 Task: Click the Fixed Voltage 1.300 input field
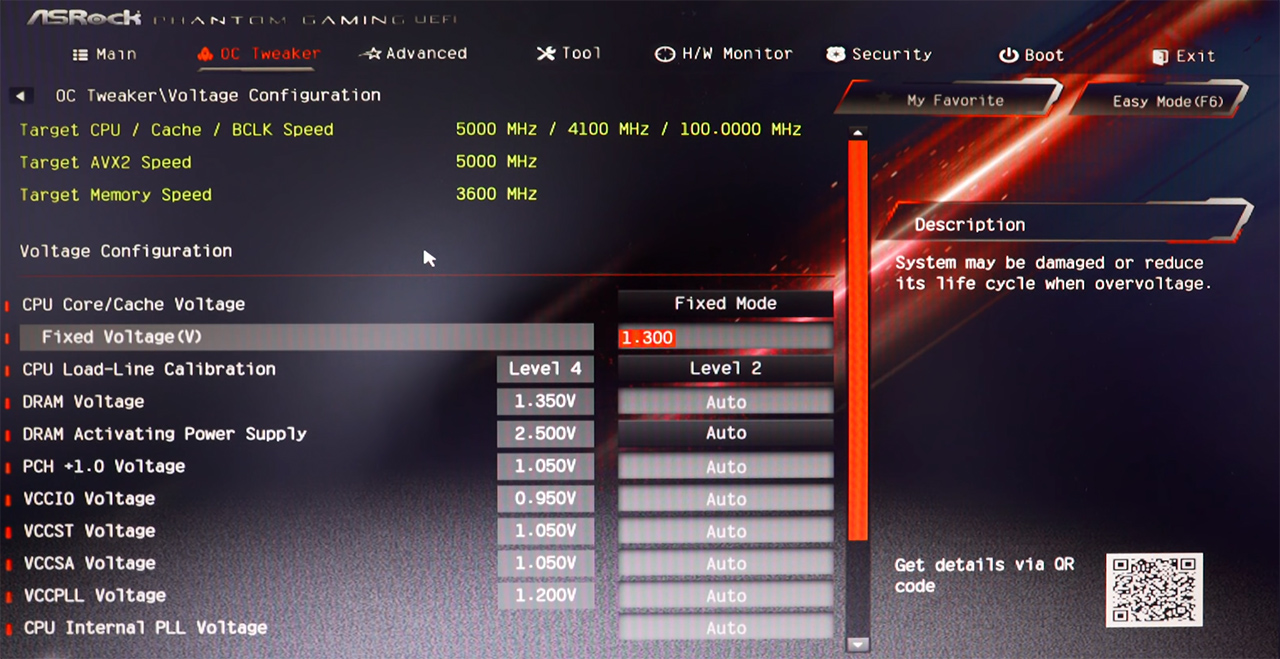coord(725,338)
